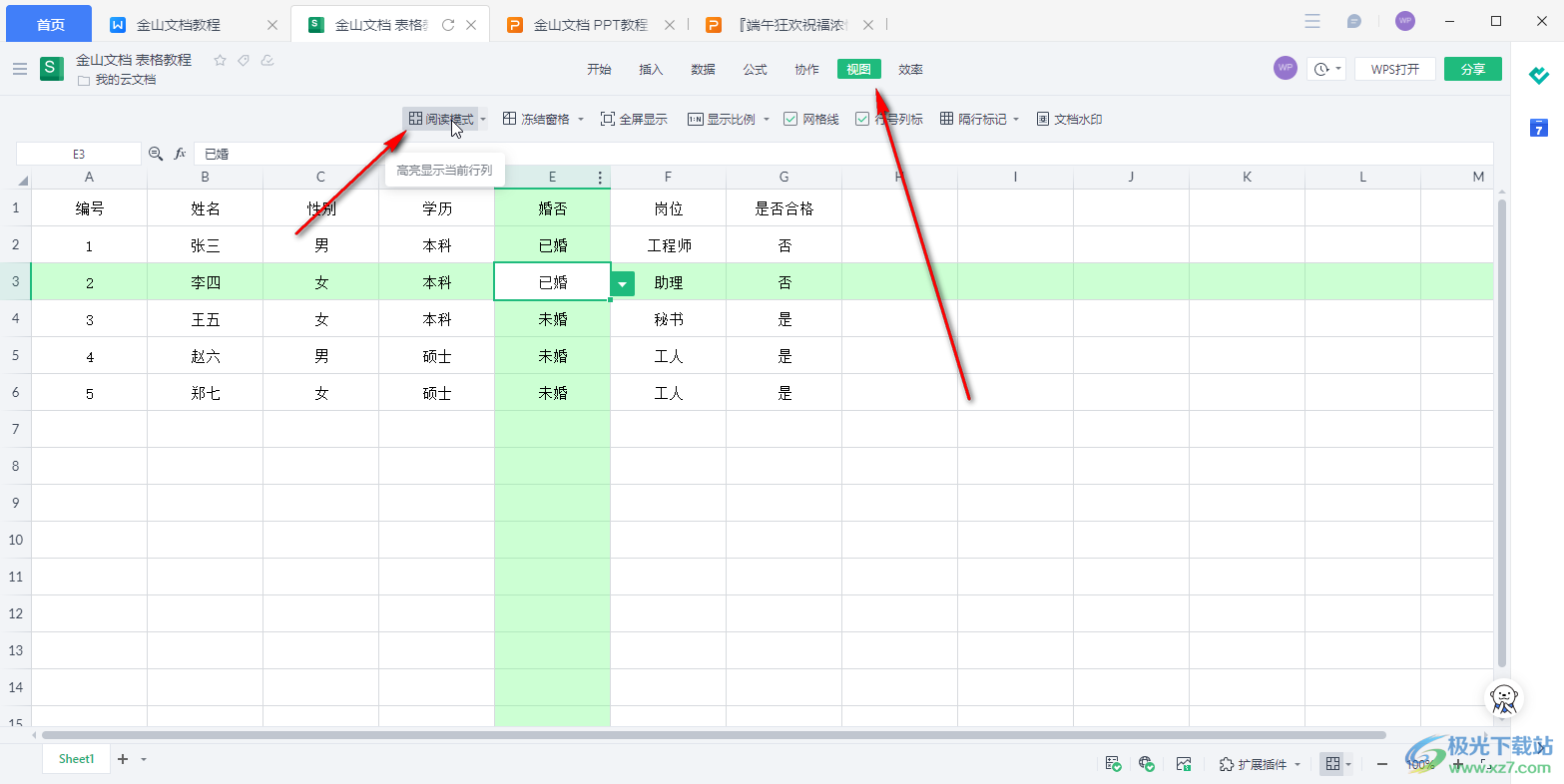
Task: Click the three-dot menu on column E header
Action: click(600, 178)
